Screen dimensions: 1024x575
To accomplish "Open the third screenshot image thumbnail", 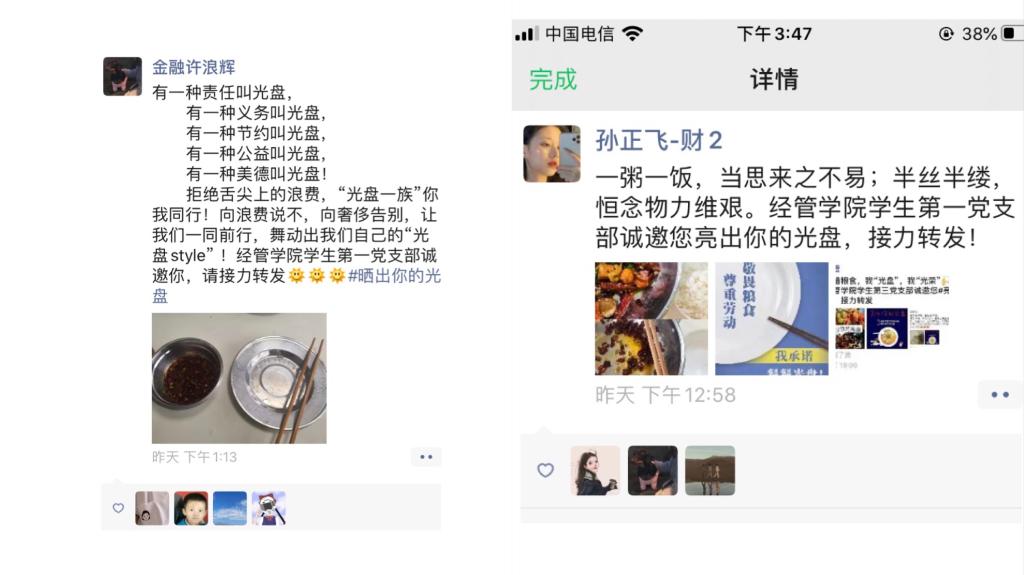I will point(892,318).
